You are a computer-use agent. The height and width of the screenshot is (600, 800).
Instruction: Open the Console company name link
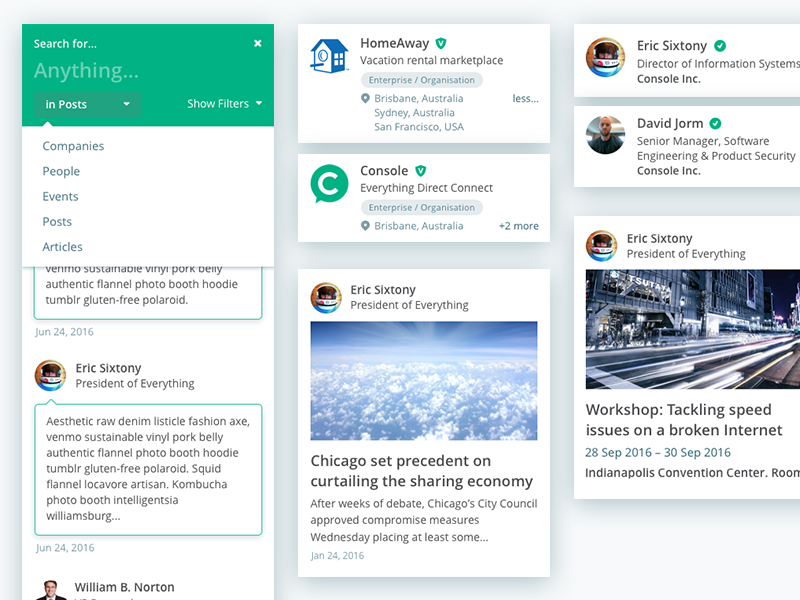(x=384, y=171)
